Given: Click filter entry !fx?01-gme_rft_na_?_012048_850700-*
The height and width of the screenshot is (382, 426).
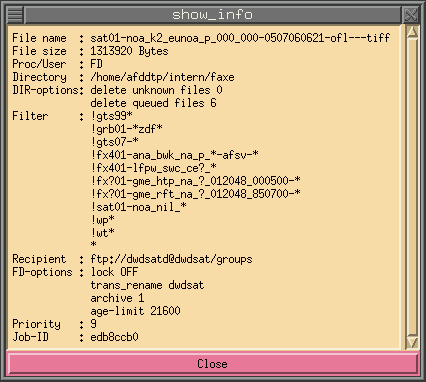Looking at the screenshot, I should coord(195,194).
